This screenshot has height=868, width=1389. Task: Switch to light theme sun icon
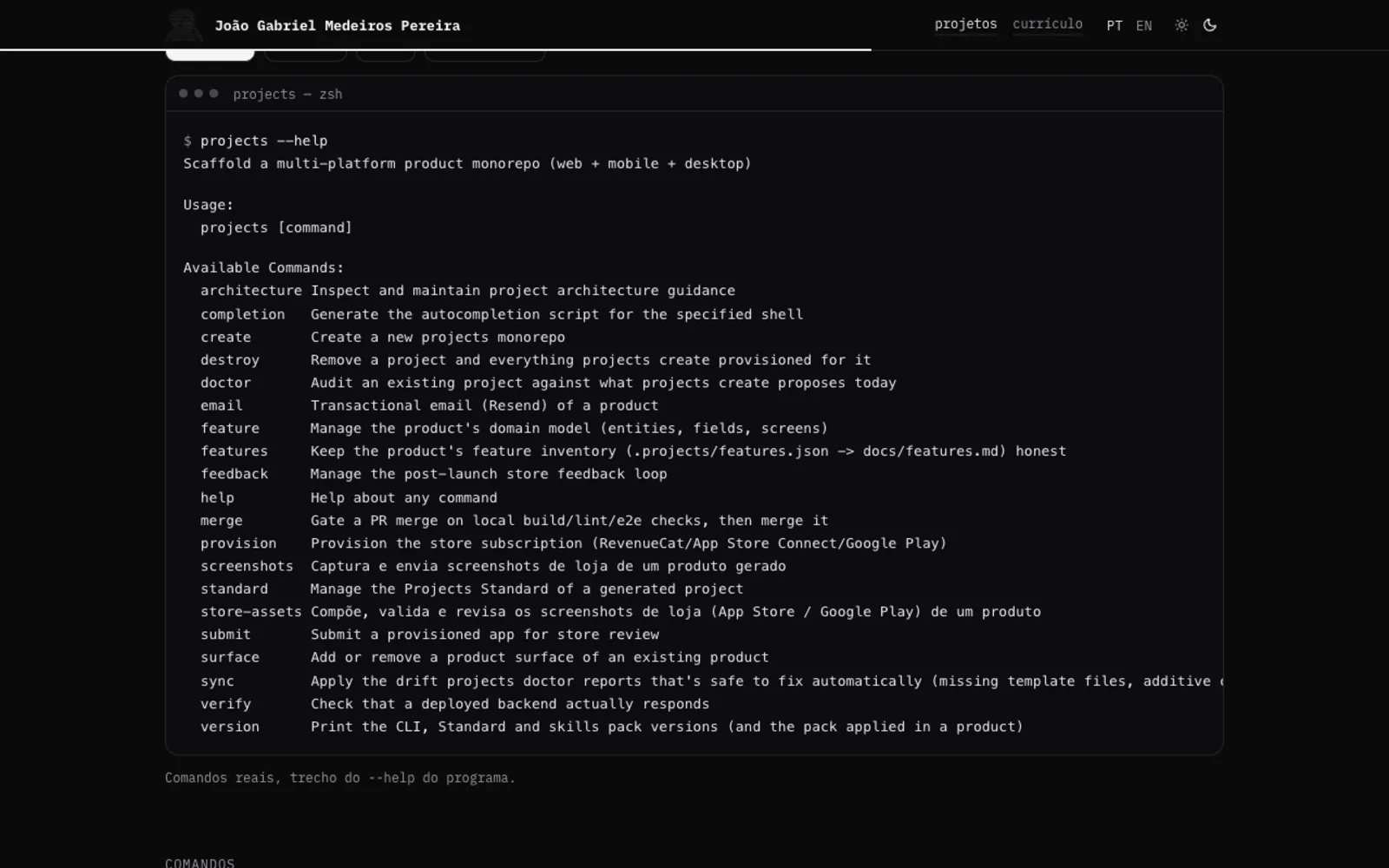(x=1182, y=25)
